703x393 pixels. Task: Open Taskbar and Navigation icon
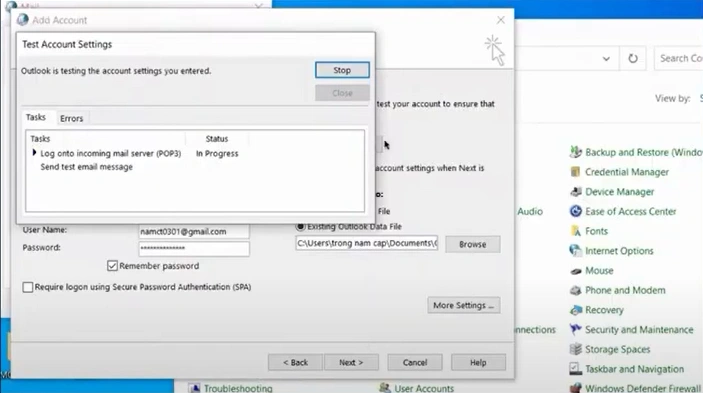[x=576, y=369]
